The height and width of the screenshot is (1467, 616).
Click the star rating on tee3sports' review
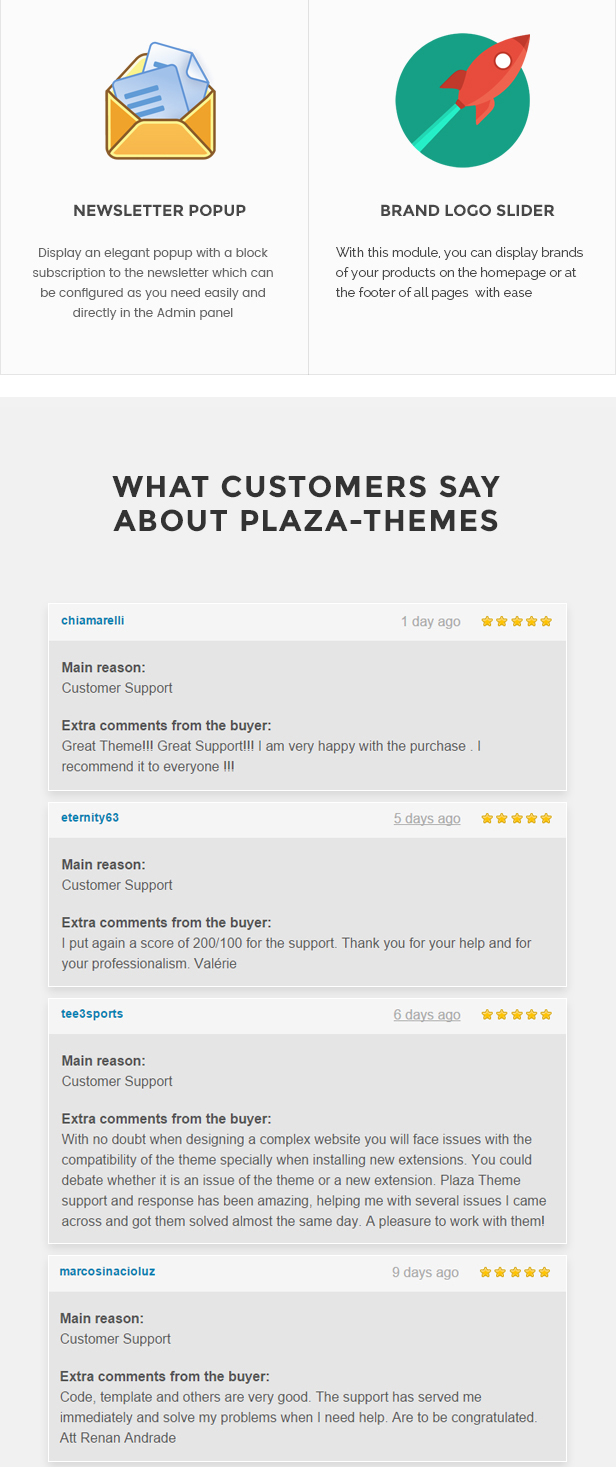pyautogui.click(x=516, y=1014)
